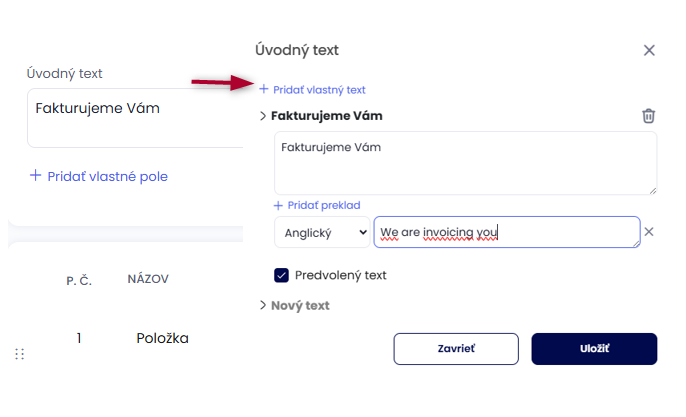
Task: Close the Úvodný text dialog
Action: (649, 50)
